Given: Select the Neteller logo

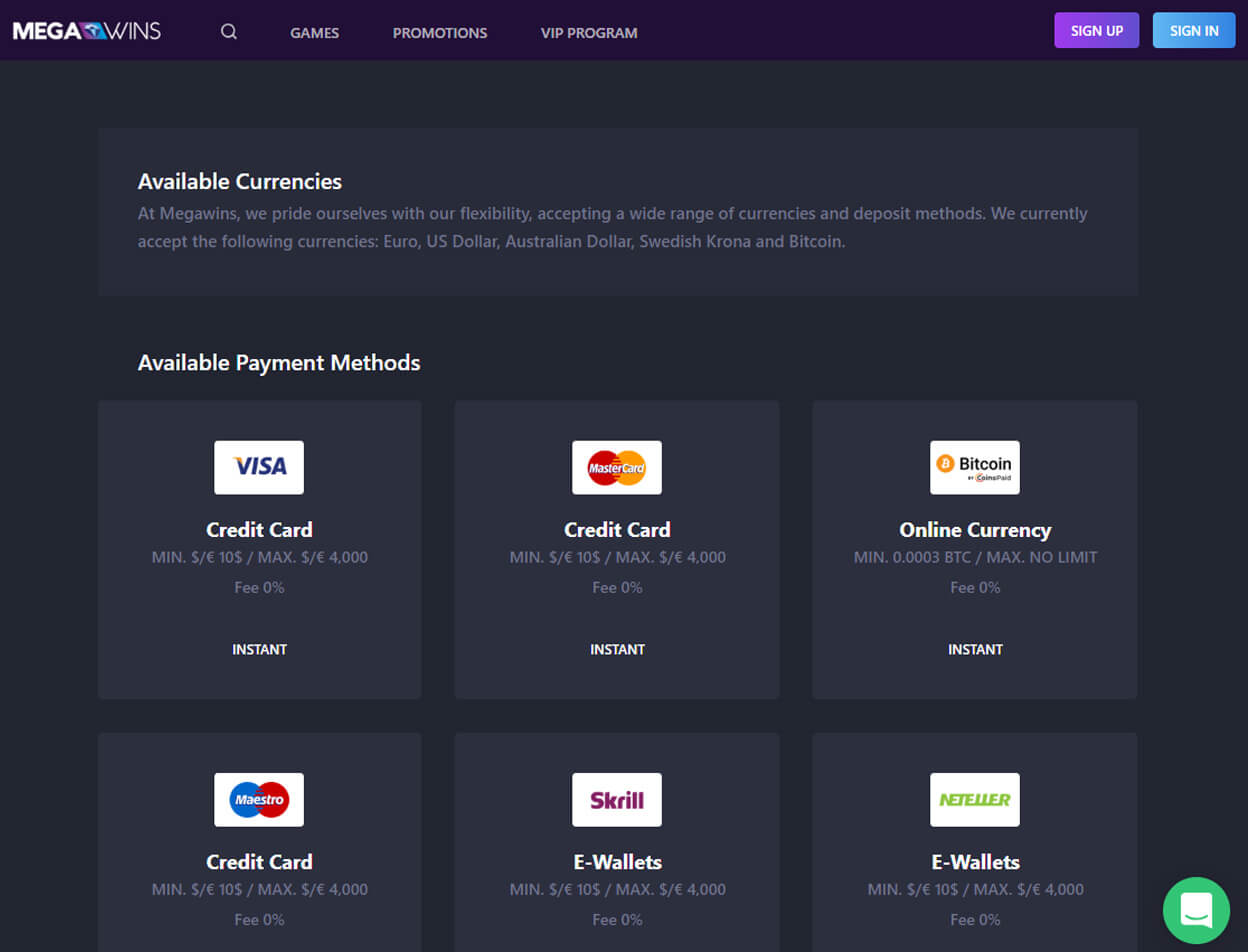Looking at the screenshot, I should [975, 799].
